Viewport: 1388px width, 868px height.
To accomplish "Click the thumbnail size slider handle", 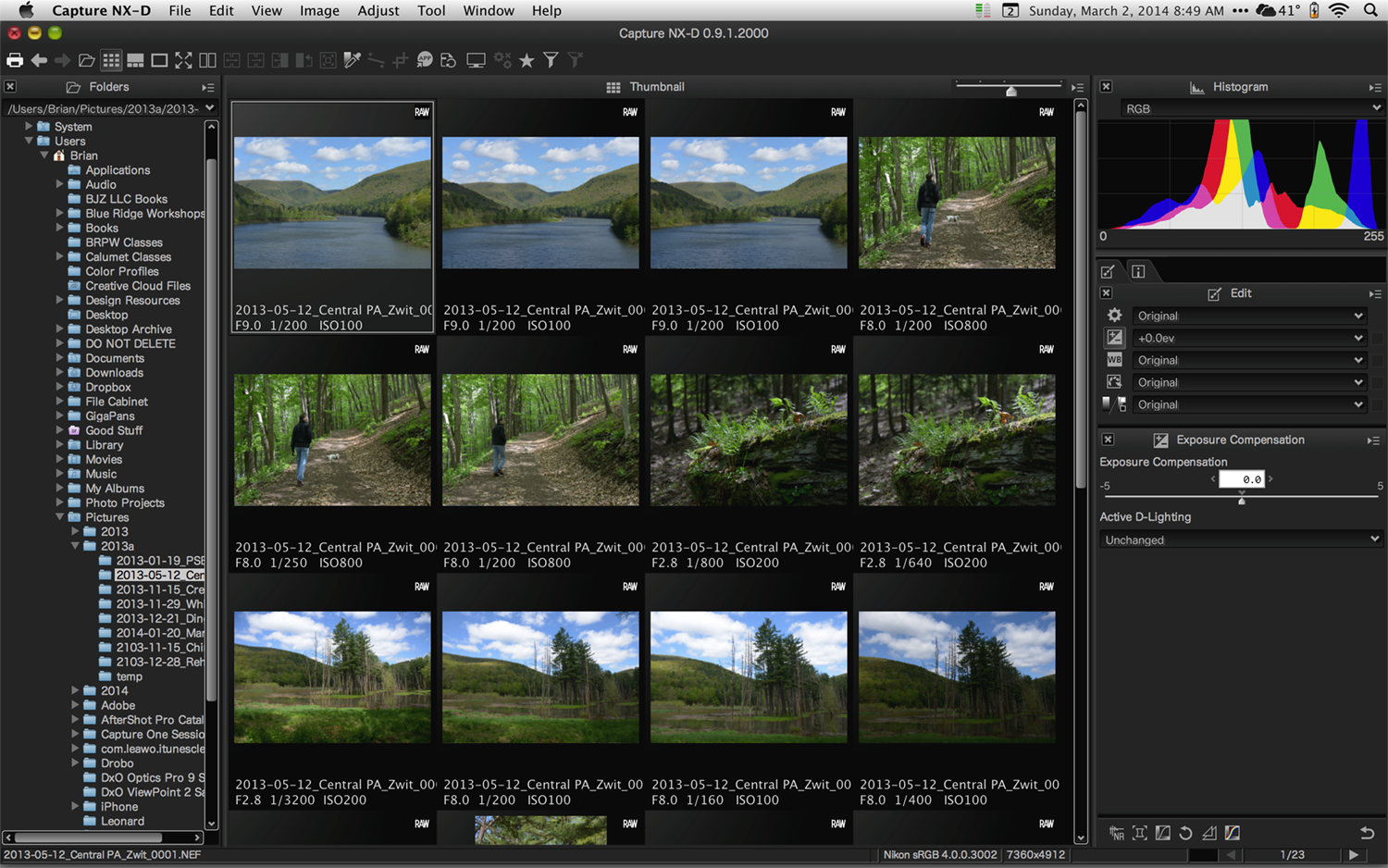I will click(x=1011, y=90).
